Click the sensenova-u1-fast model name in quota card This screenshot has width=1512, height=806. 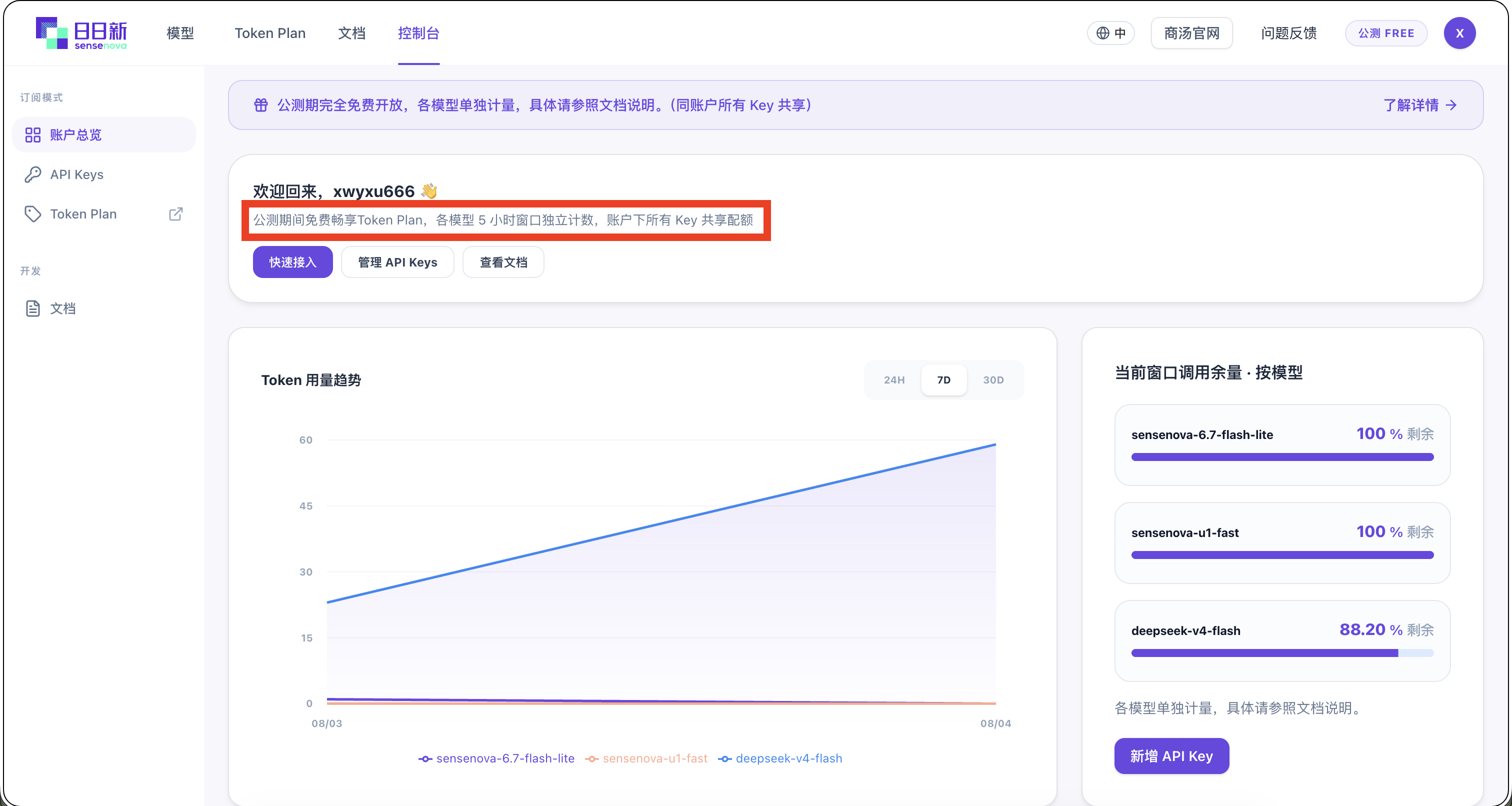pos(1184,532)
